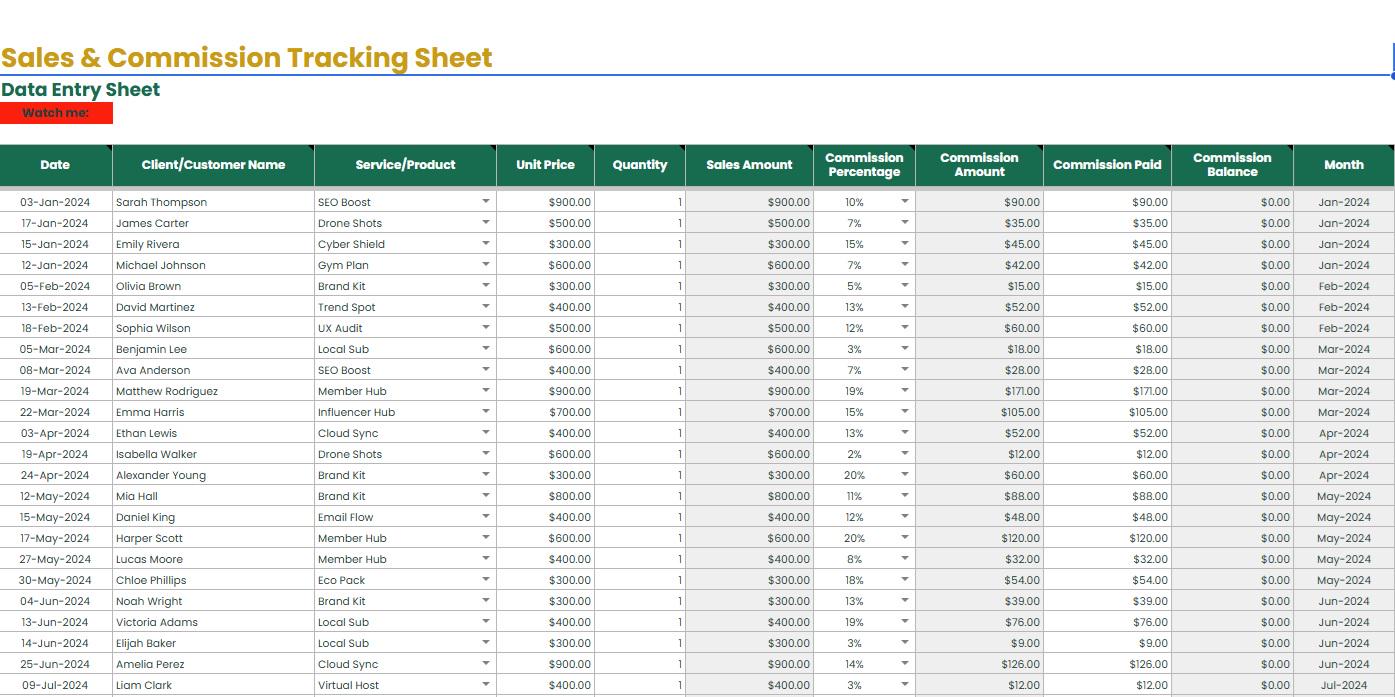Select the $120.00 commission amount cell
1395x697 pixels.
(x=979, y=538)
